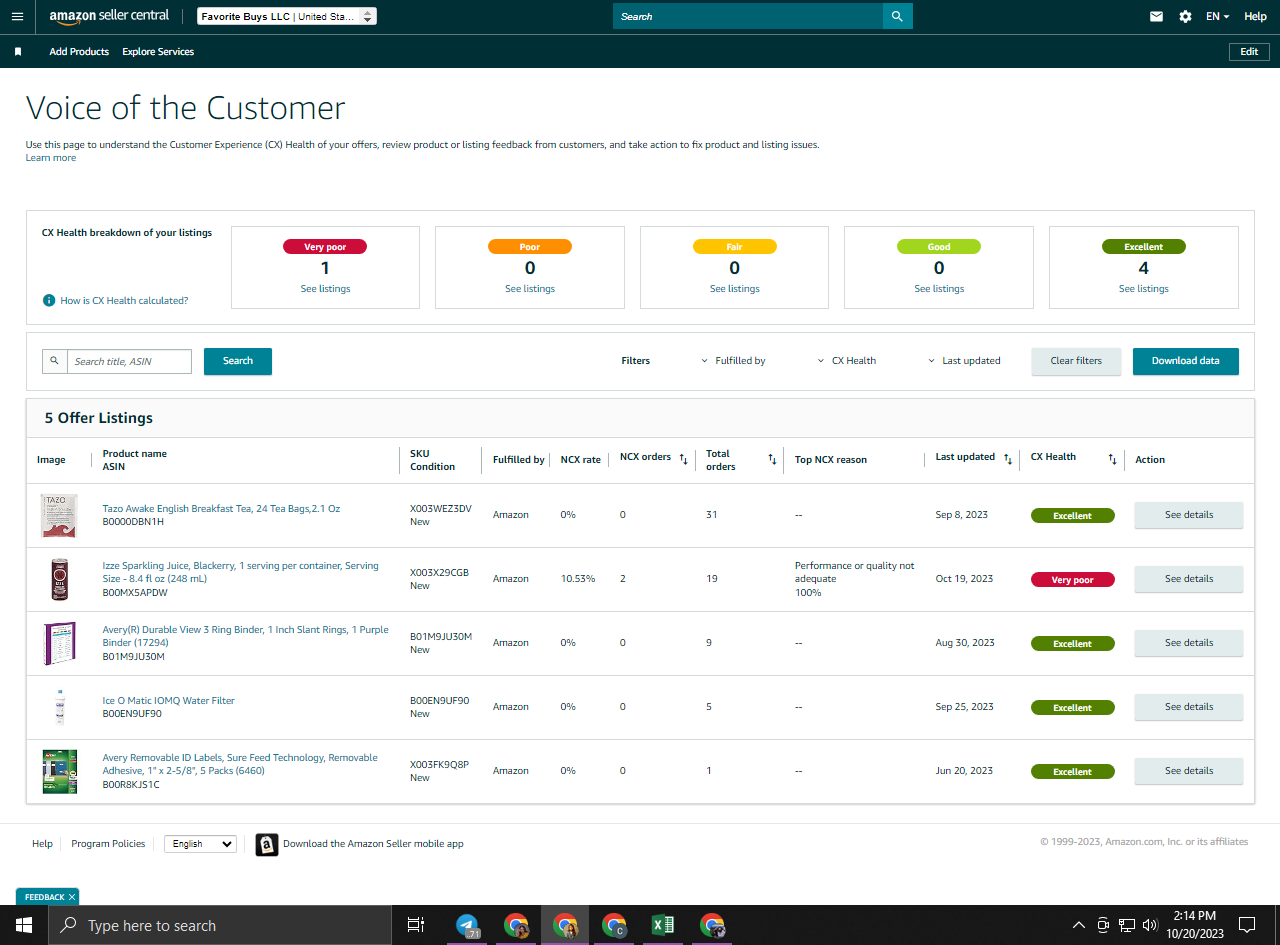The height and width of the screenshot is (945, 1280).
Task: Expand the Fulfilled by filter
Action: [733, 361]
